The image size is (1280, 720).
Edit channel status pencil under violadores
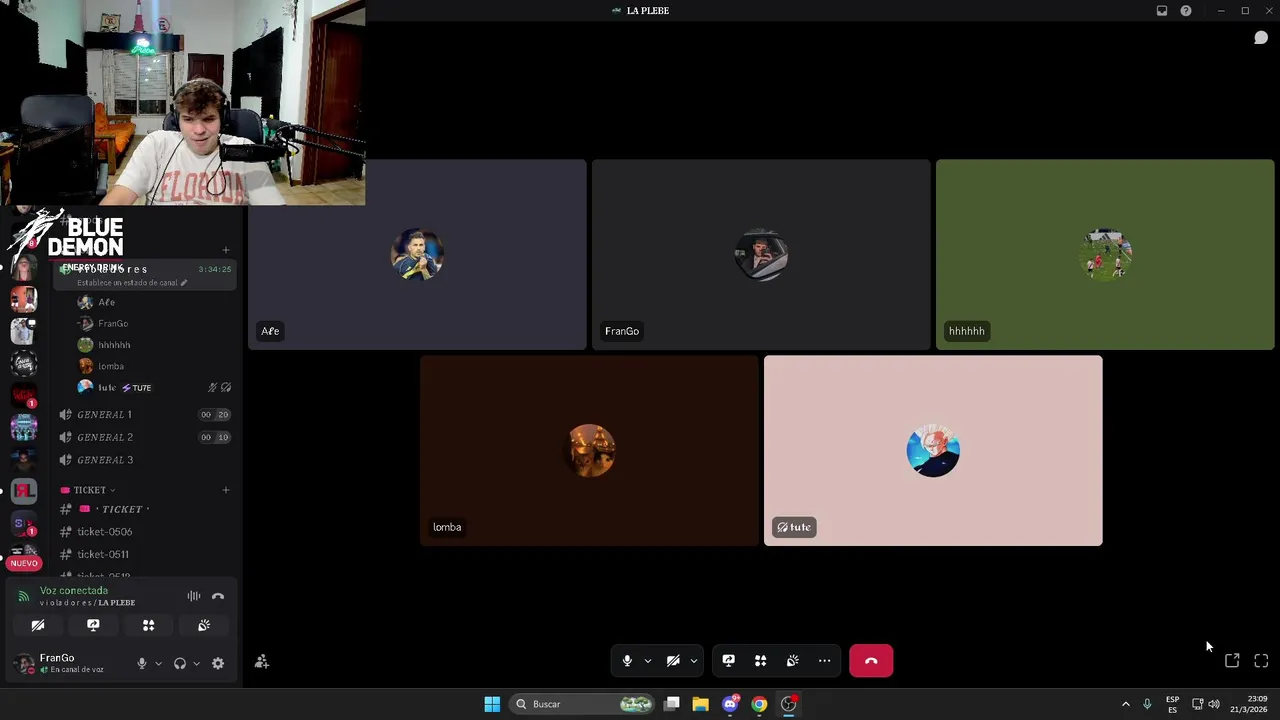click(x=184, y=283)
